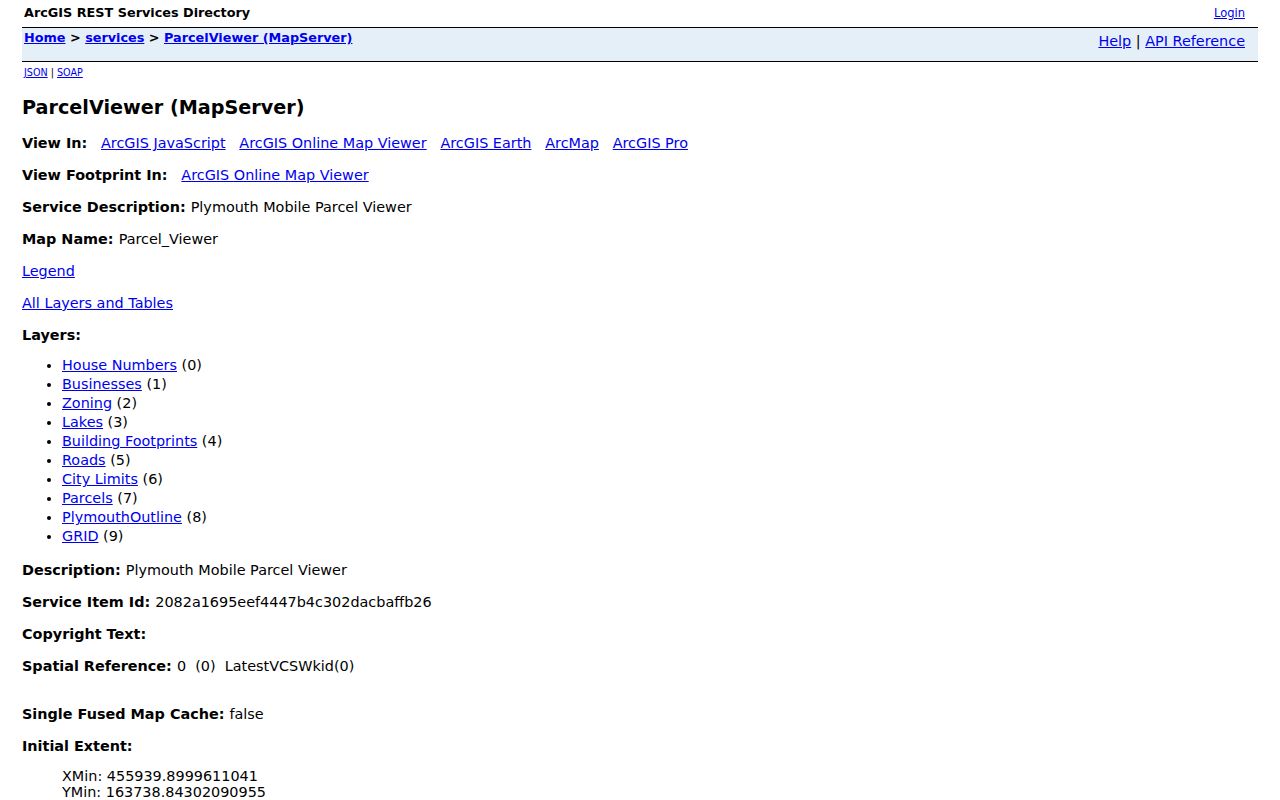Open the Lakes layer
1280x800 pixels.
[x=82, y=422]
